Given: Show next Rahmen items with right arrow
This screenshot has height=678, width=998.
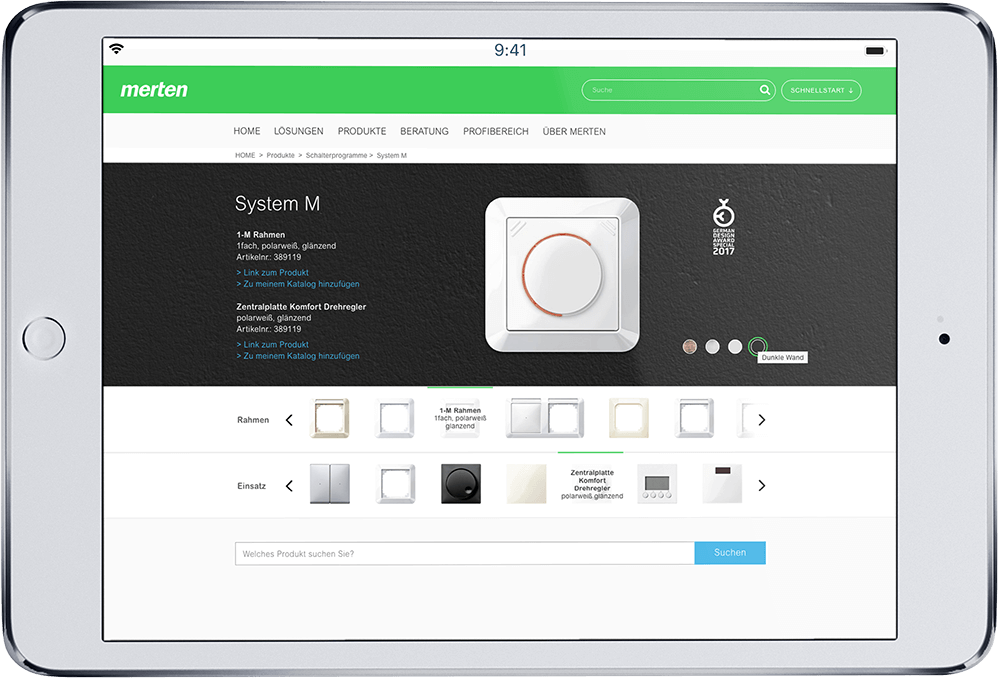Looking at the screenshot, I should point(761,420).
